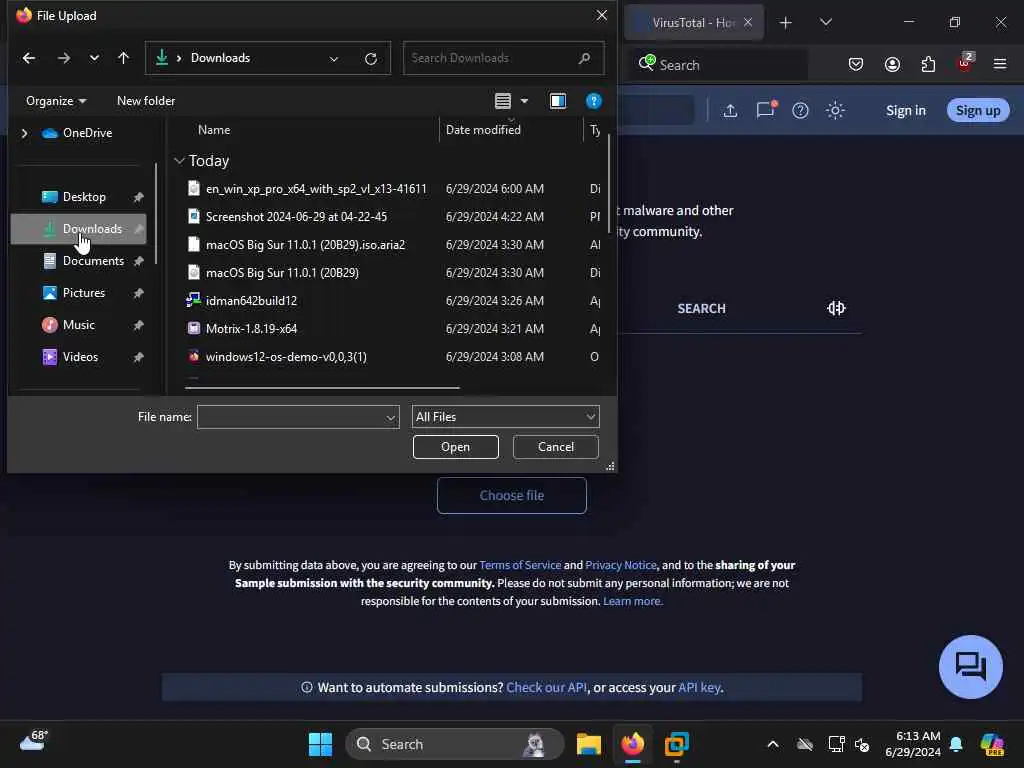Click the vertical scrollbar in file list
Image resolution: width=1024 pixels, height=768 pixels.
609,184
